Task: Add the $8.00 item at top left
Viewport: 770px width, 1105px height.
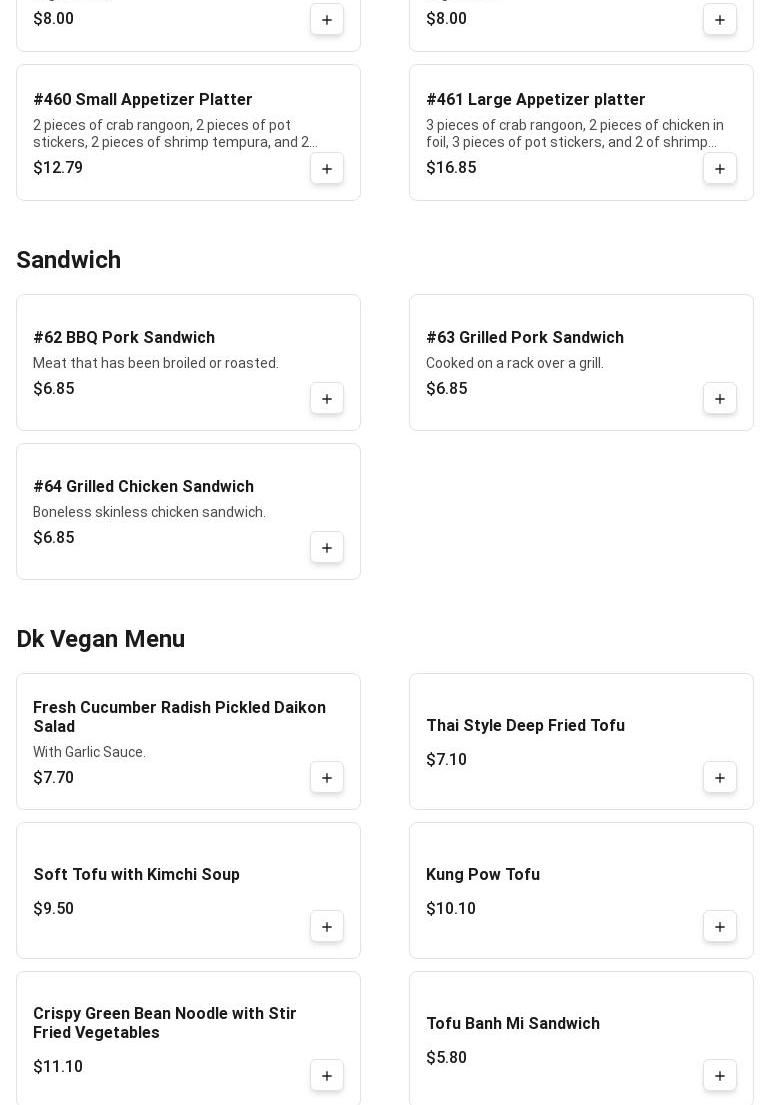Action: click(327, 20)
